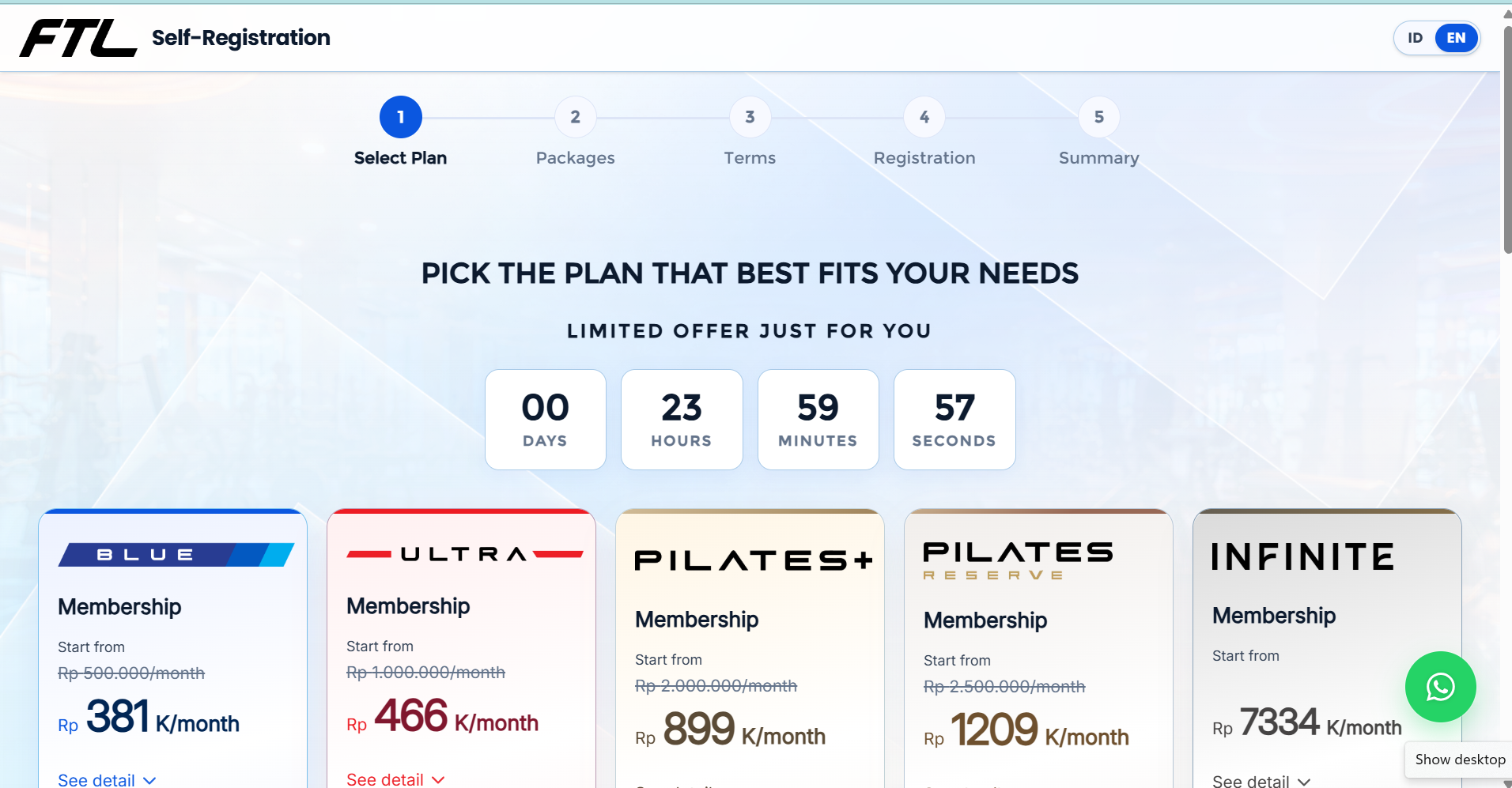The height and width of the screenshot is (788, 1512).
Task: Expand See detail under INFINITE membership
Action: tap(1261, 780)
